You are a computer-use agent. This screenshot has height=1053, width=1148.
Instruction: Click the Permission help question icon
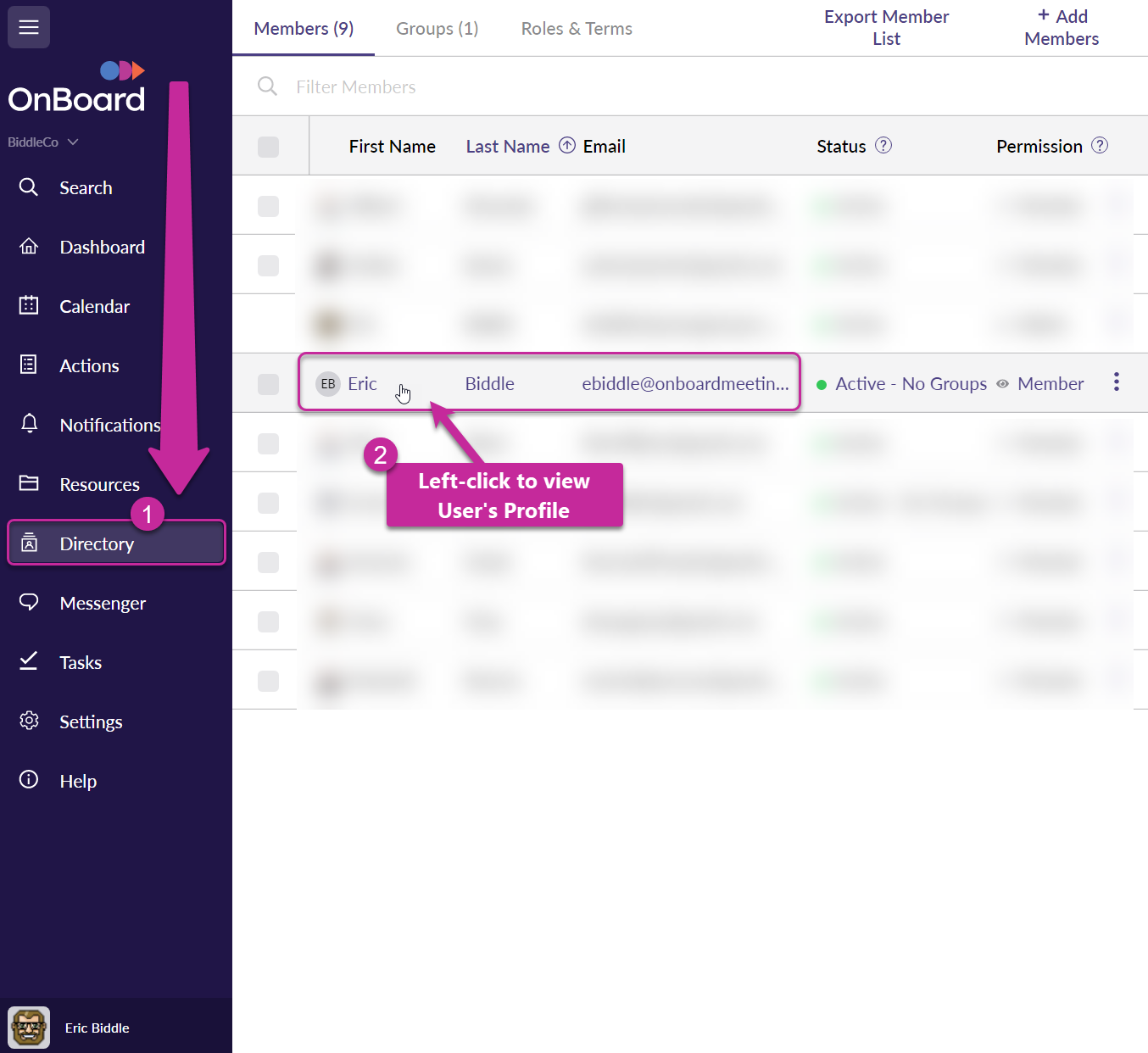[1100, 145]
